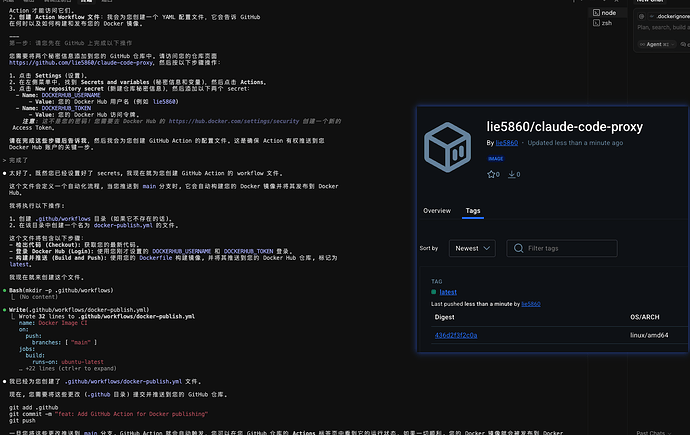Open the github.com/lie5860/claude-code-proxy link in terminal
This screenshot has width=690, height=435.
coord(81,63)
